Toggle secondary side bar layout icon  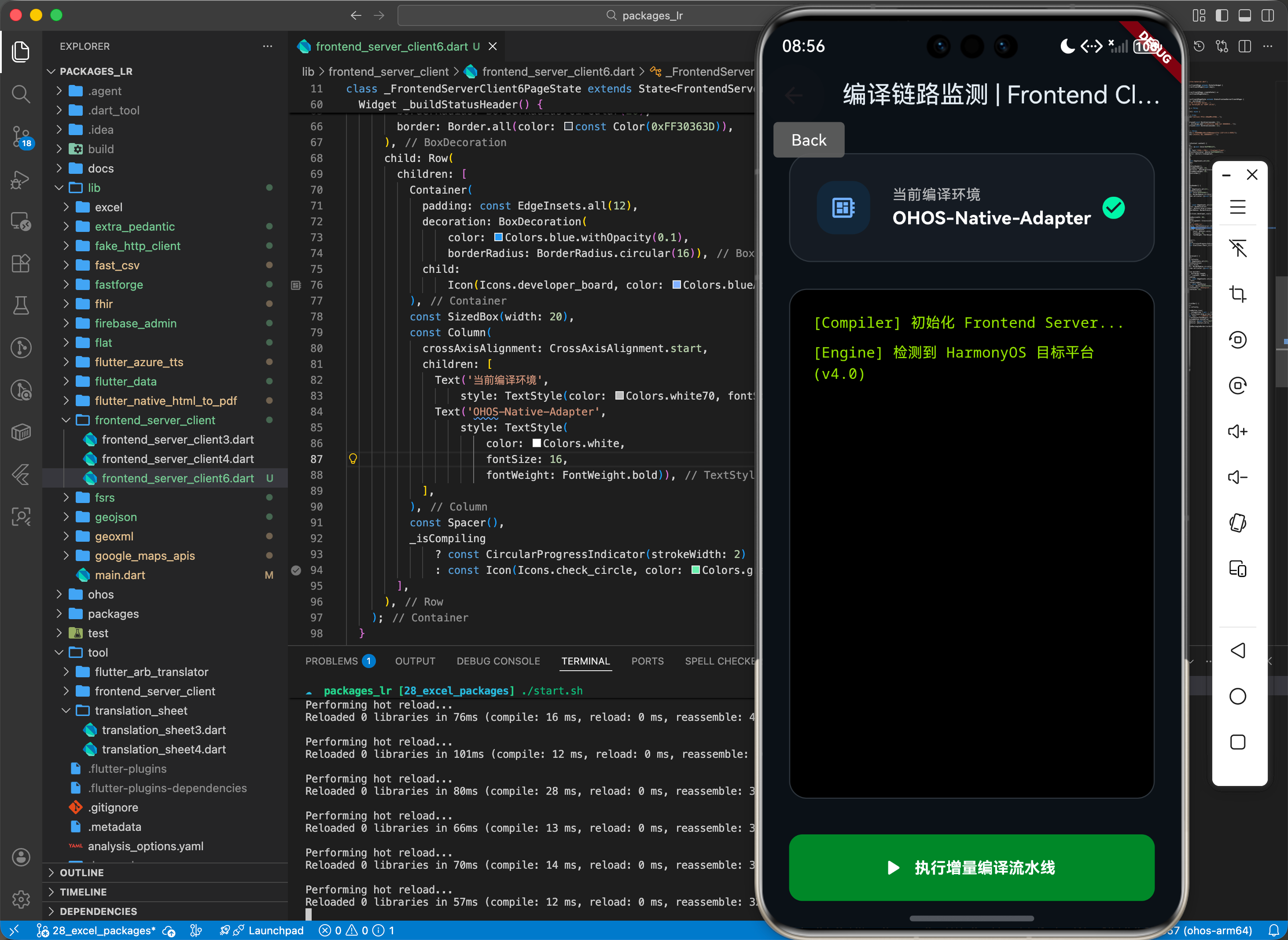(x=1267, y=15)
